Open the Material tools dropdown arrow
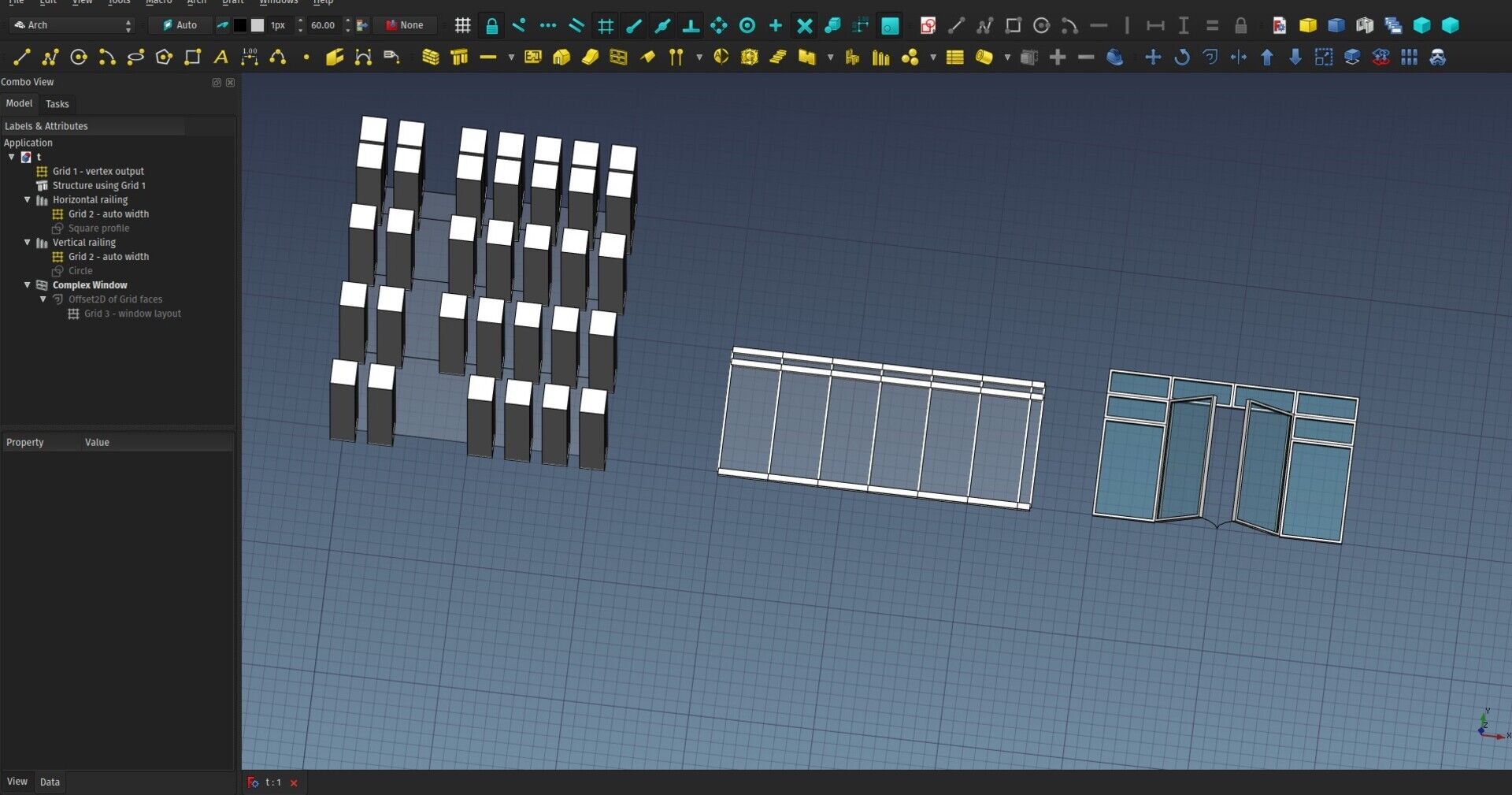1512x795 pixels. pos(933,57)
